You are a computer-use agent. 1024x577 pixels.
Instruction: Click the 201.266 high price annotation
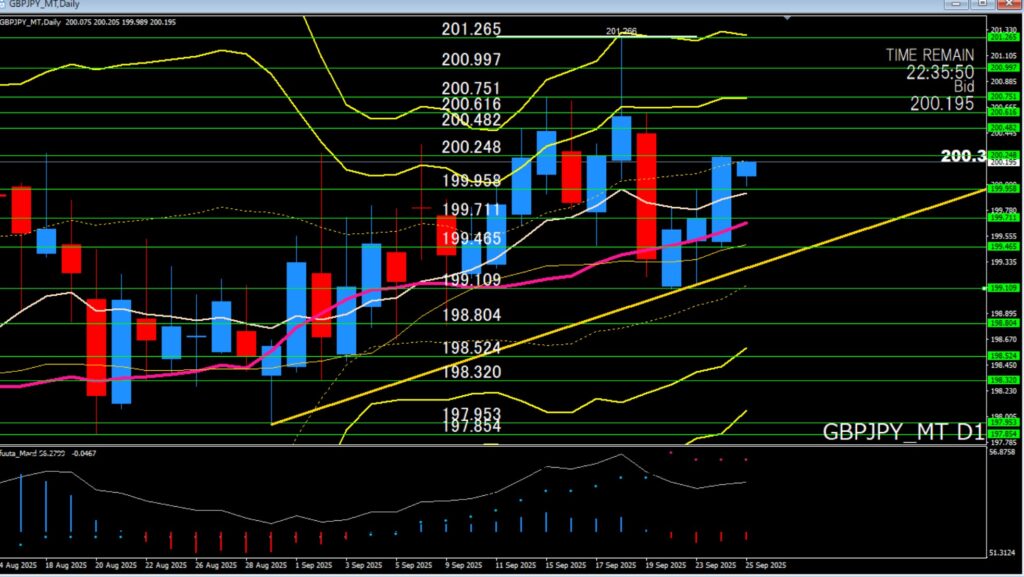point(621,31)
